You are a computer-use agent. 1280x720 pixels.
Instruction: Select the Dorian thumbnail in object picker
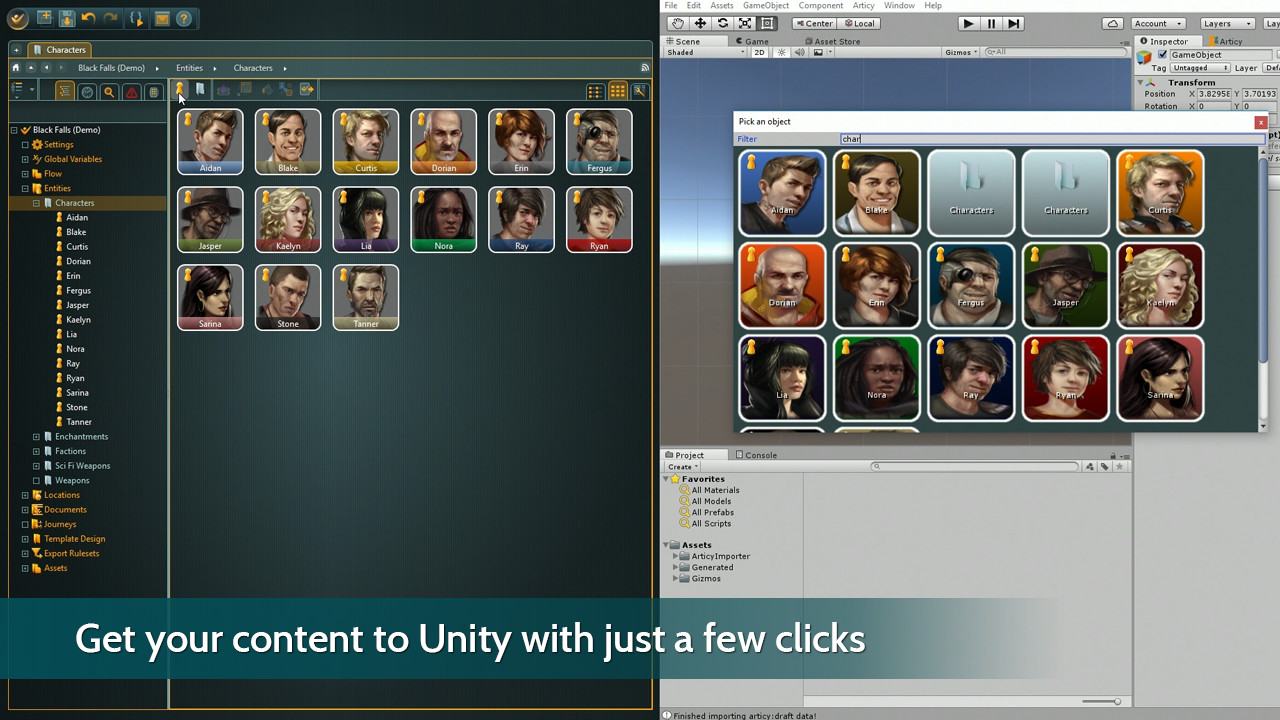[782, 285]
